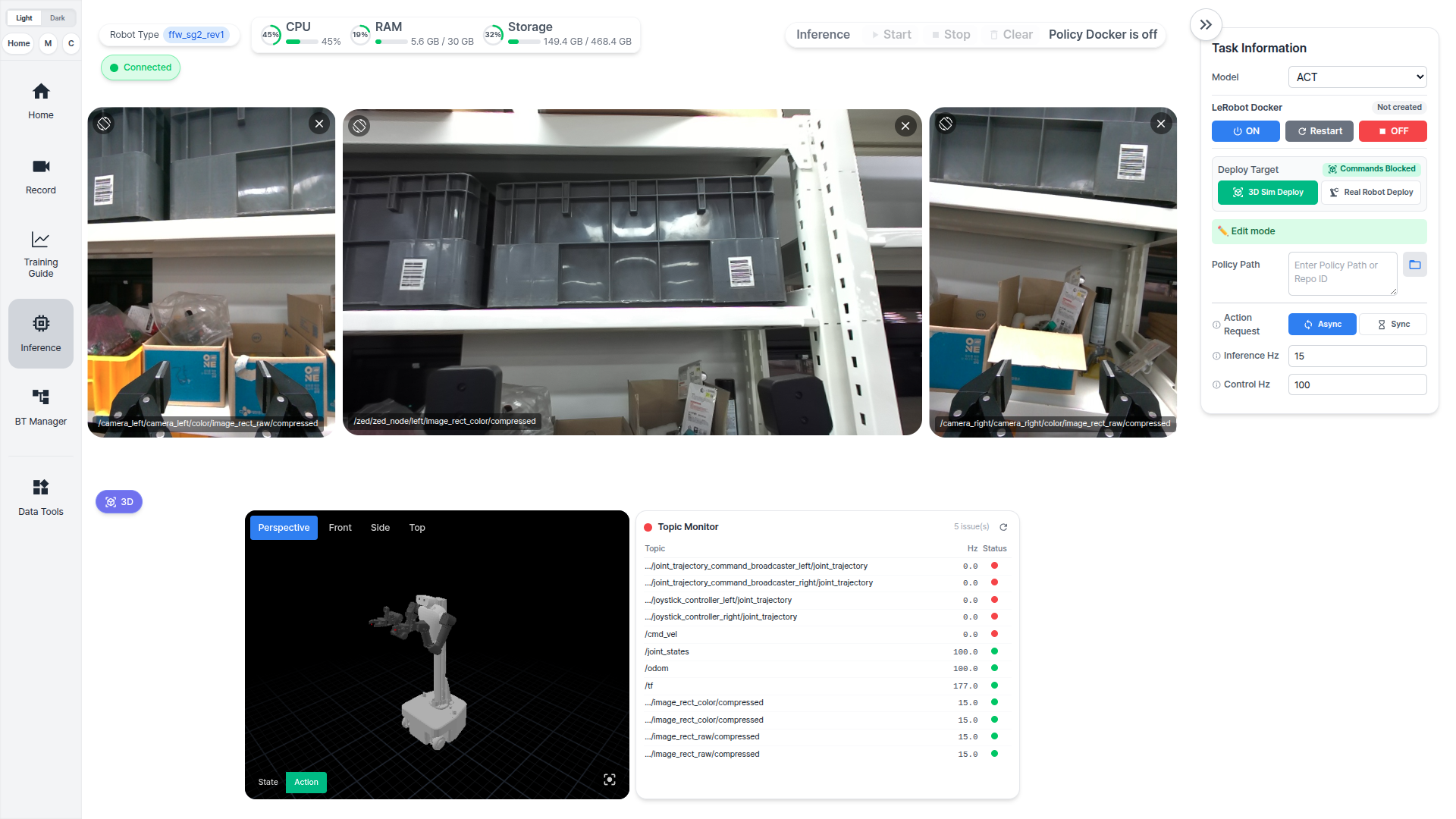Screen dimensions: 1456x819
Task: Switch 3D viewer to Top view
Action: [x=417, y=528]
